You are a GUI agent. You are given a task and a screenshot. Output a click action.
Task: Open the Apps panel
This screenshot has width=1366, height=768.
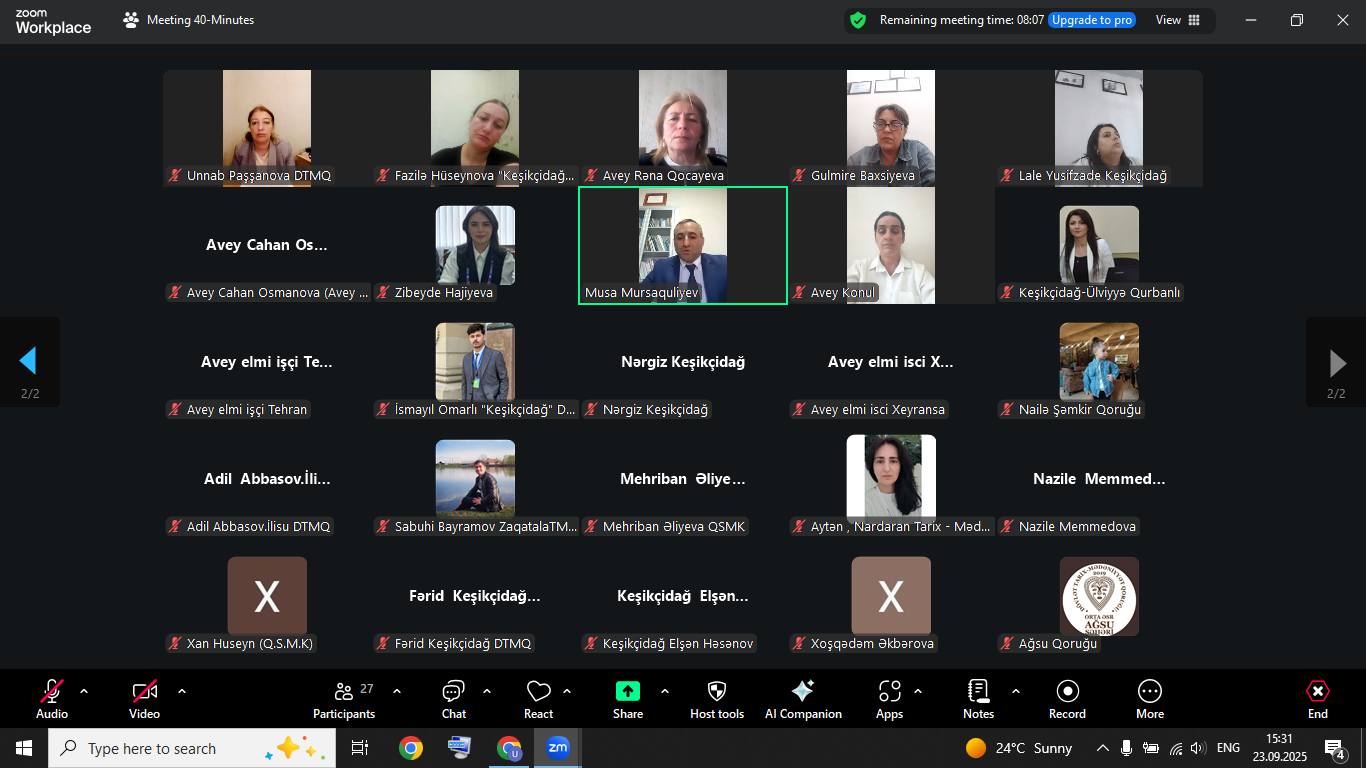tap(889, 699)
